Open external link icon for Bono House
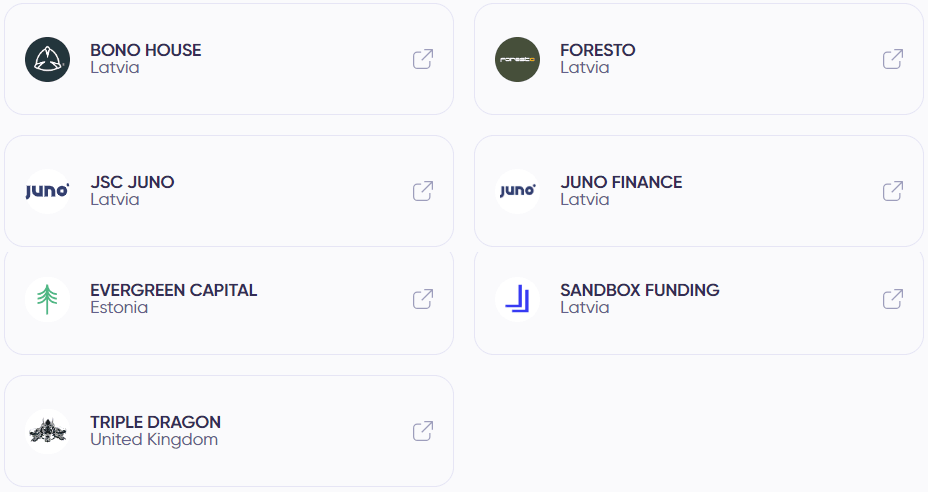The image size is (928, 492). click(x=423, y=59)
